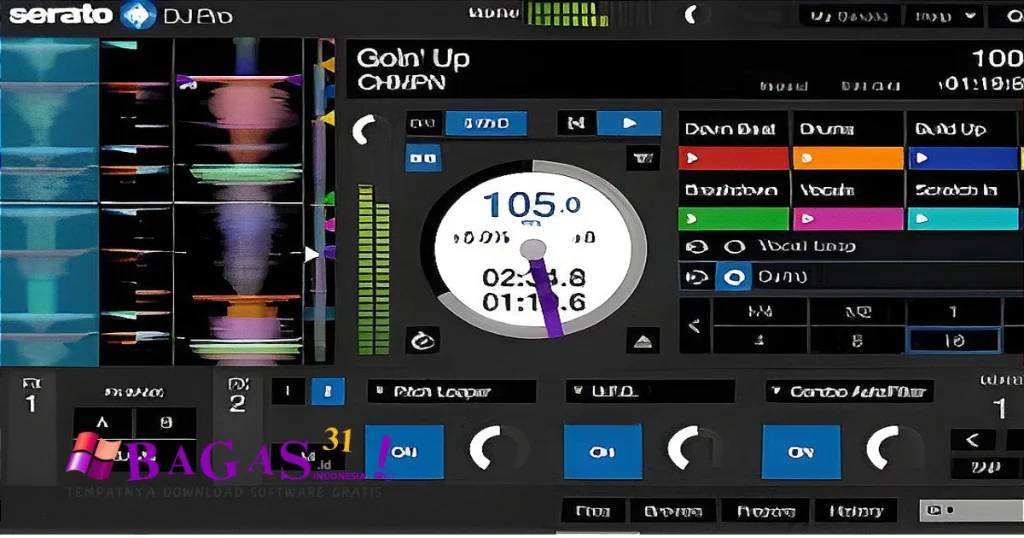The image size is (1024, 538).
Task: Click the dark button left of blue sync button
Action: pyautogui.click(x=423, y=123)
